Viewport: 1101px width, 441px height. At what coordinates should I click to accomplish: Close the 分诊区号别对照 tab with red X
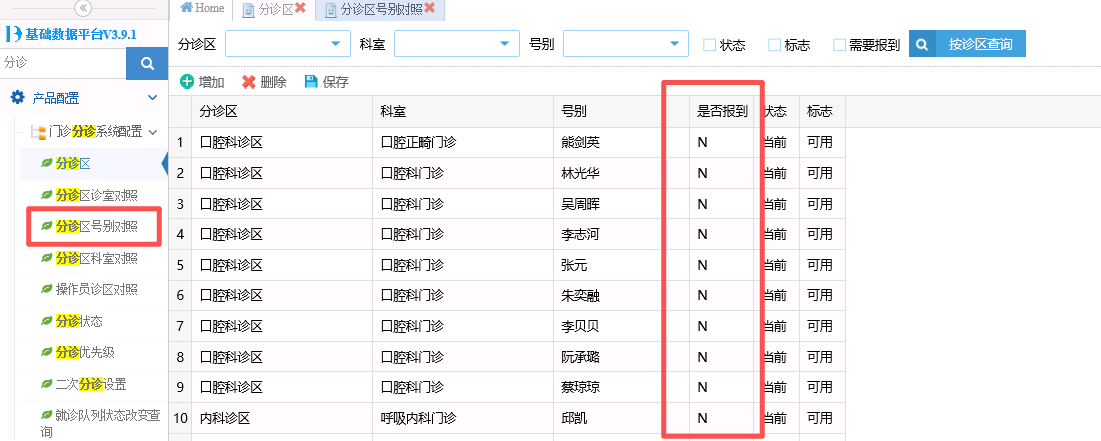pyautogui.click(x=430, y=8)
